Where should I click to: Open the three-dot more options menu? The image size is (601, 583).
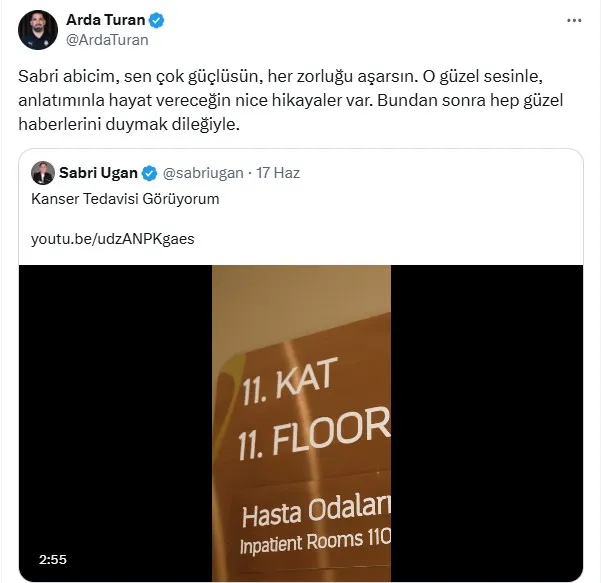point(574,21)
